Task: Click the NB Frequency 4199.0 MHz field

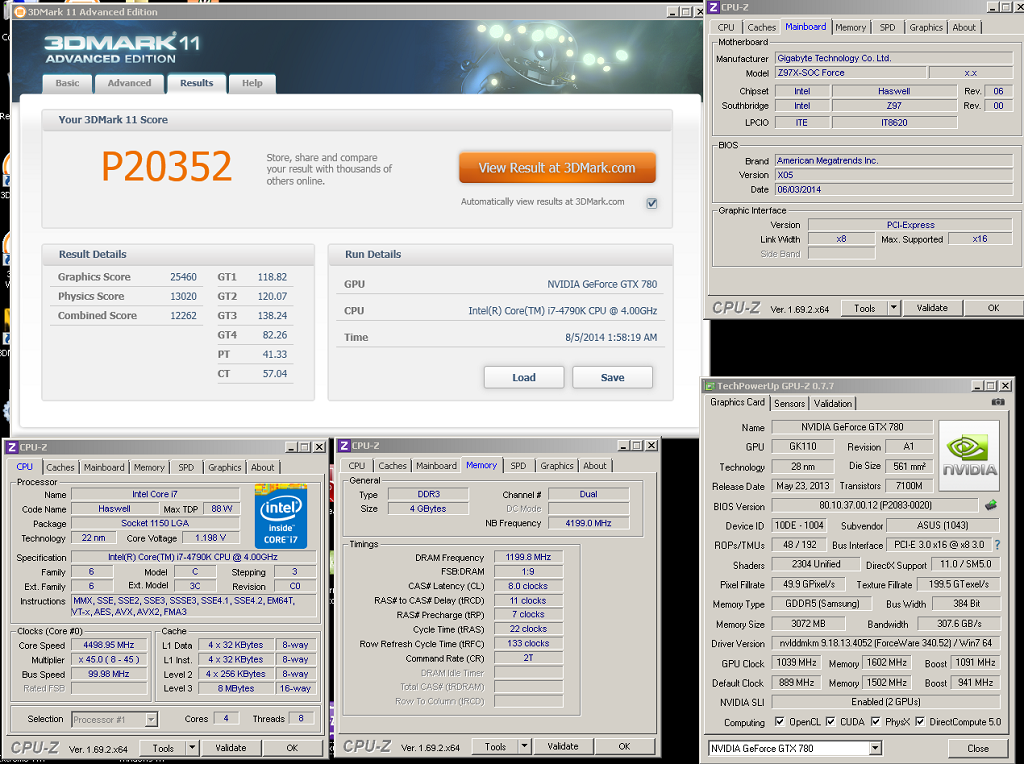Action: pos(588,523)
